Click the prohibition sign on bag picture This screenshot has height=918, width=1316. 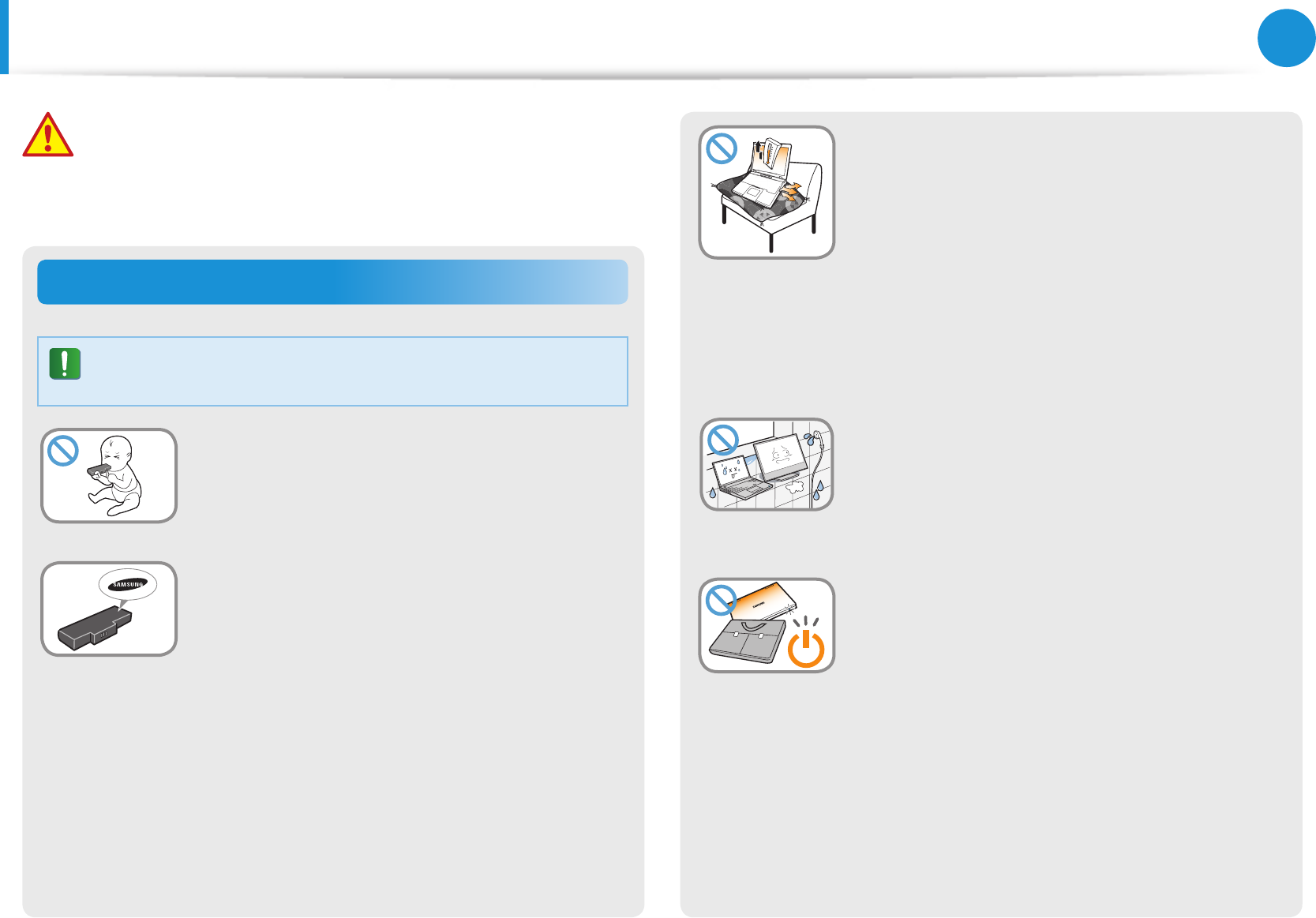(721, 600)
